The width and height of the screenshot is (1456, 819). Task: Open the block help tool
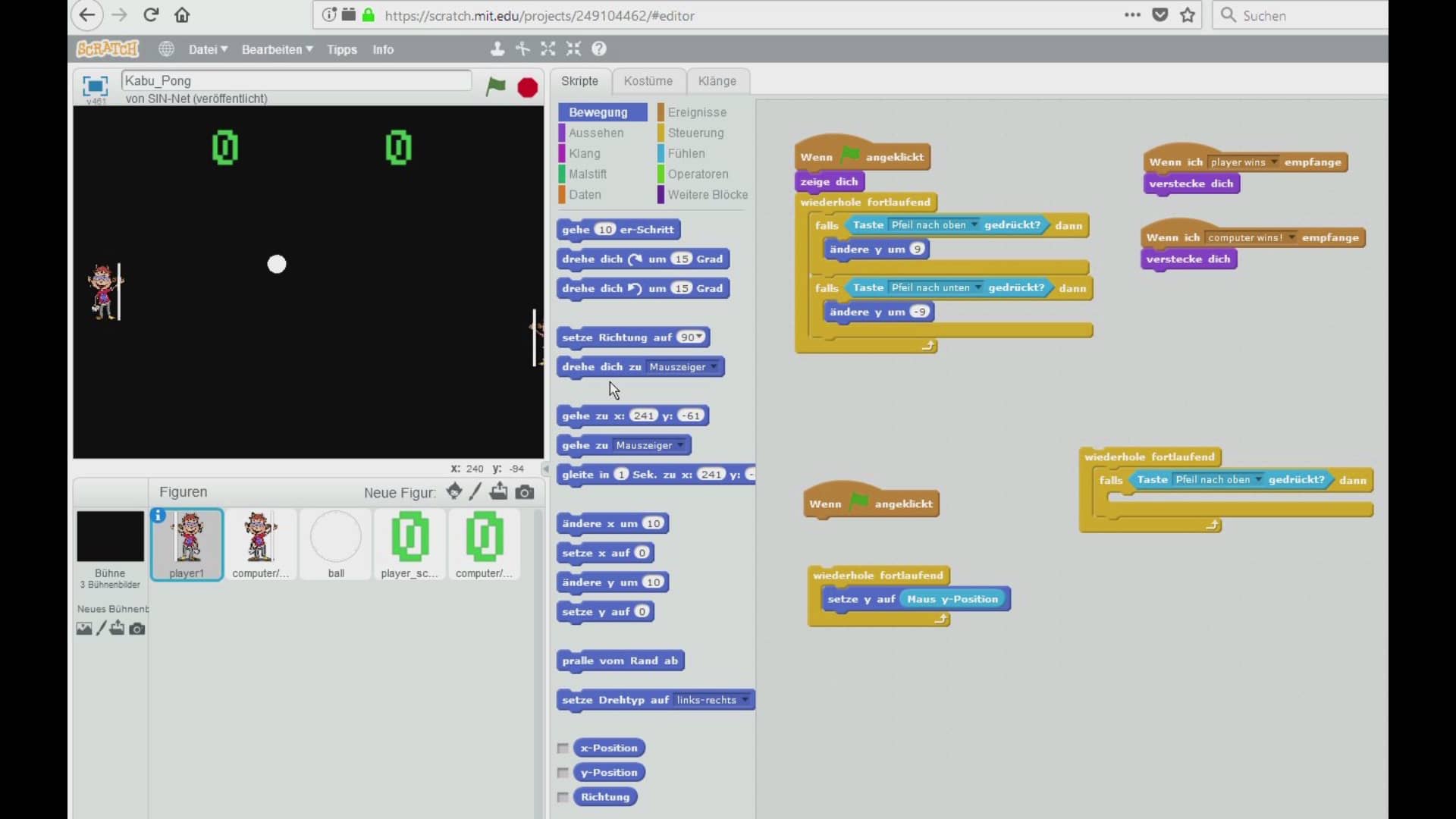[599, 49]
